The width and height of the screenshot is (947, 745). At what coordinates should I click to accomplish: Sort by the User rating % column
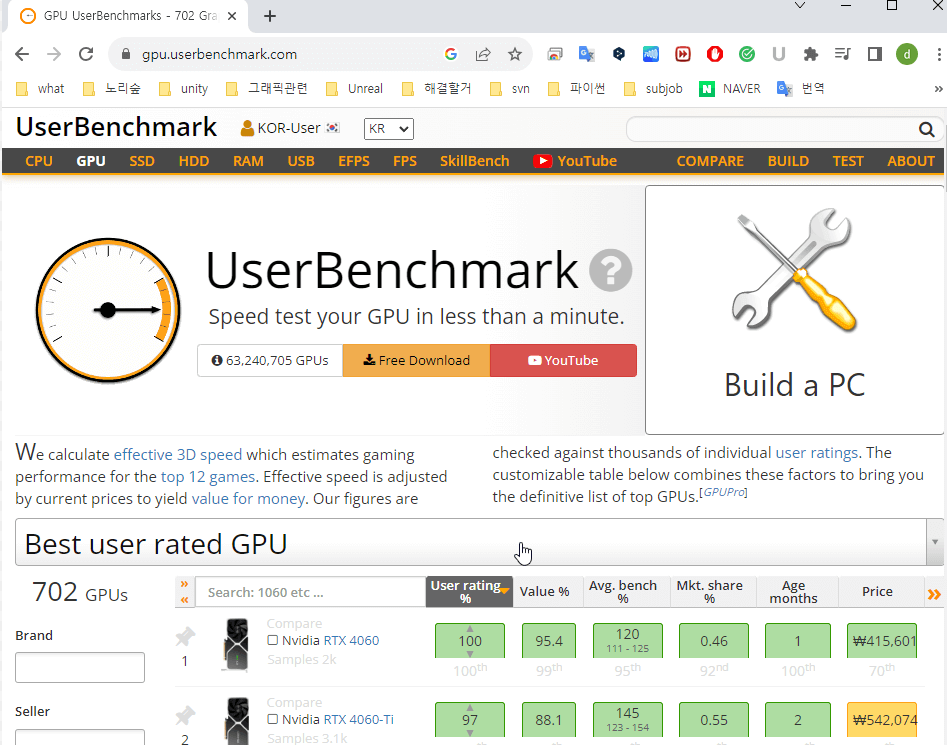469,592
